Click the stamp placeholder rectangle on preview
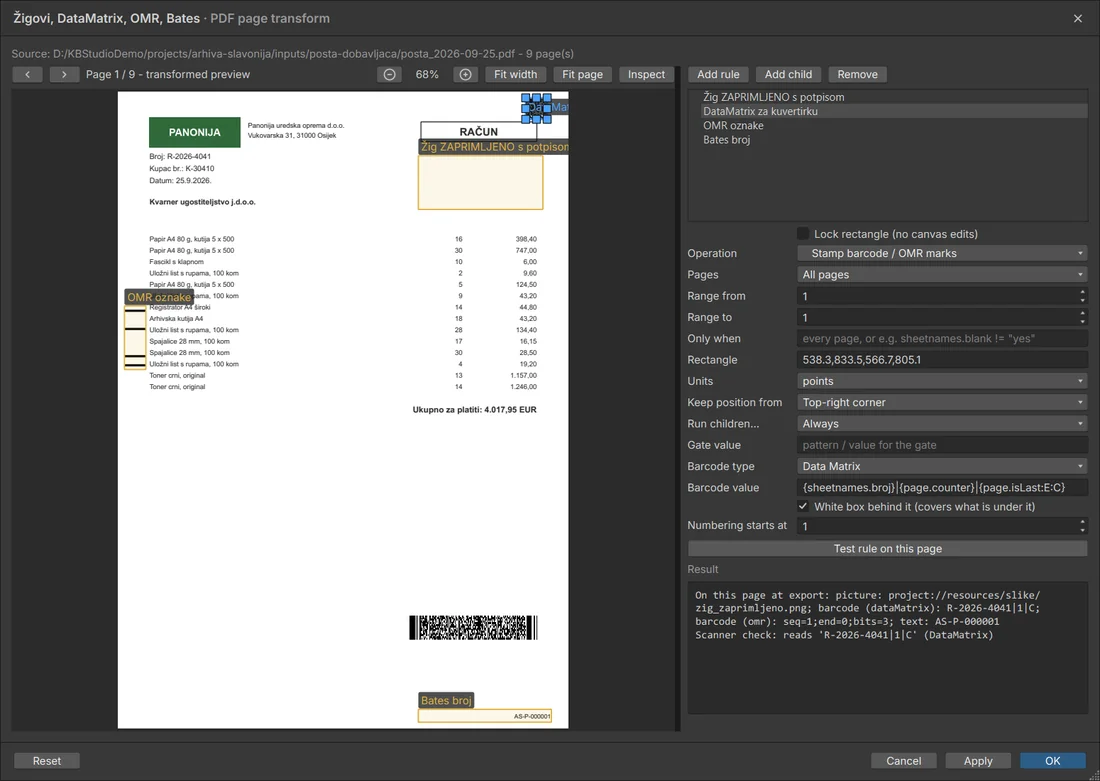The height and width of the screenshot is (781, 1100). point(481,182)
